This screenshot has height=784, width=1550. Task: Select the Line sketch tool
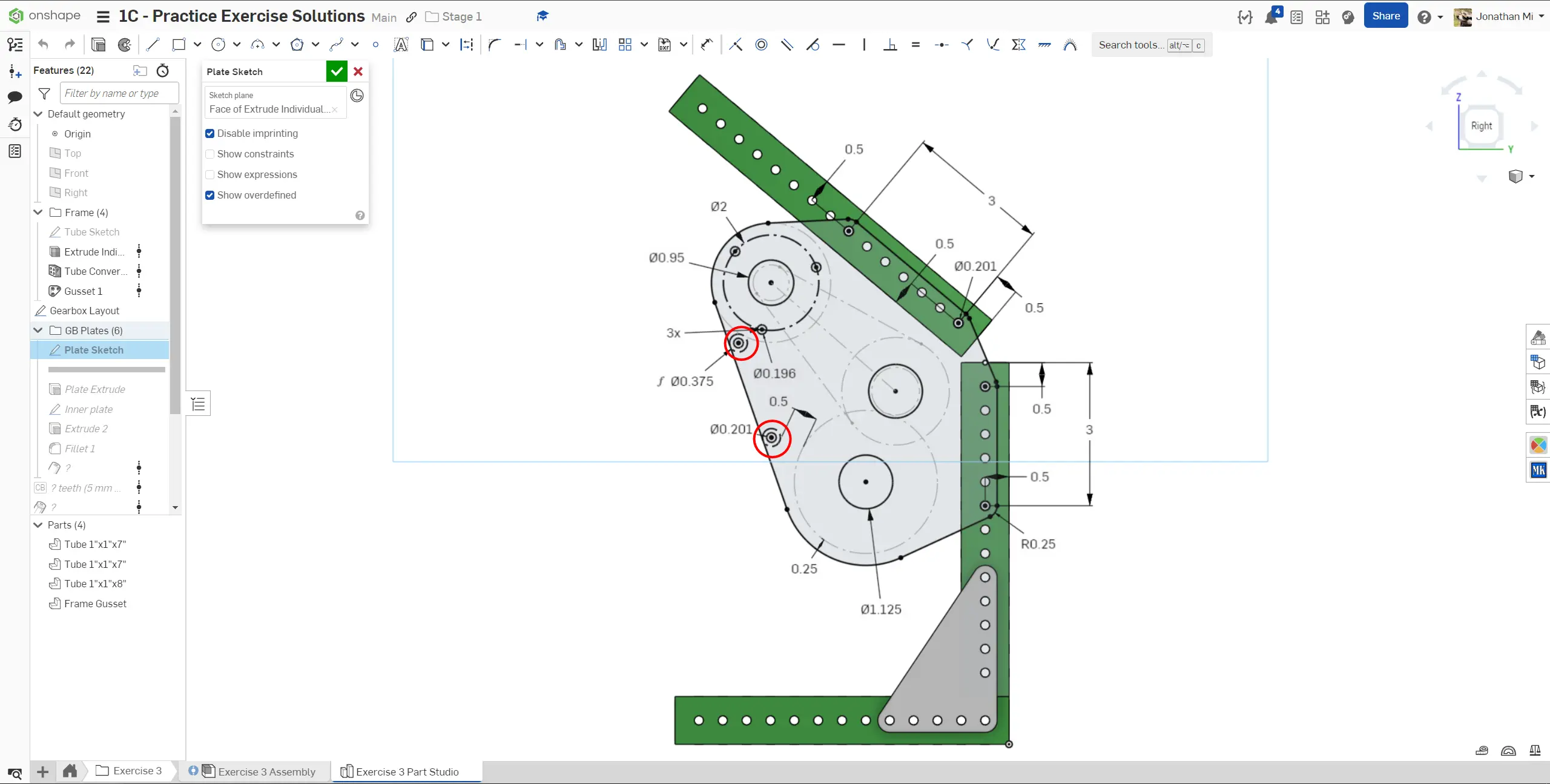(x=153, y=44)
